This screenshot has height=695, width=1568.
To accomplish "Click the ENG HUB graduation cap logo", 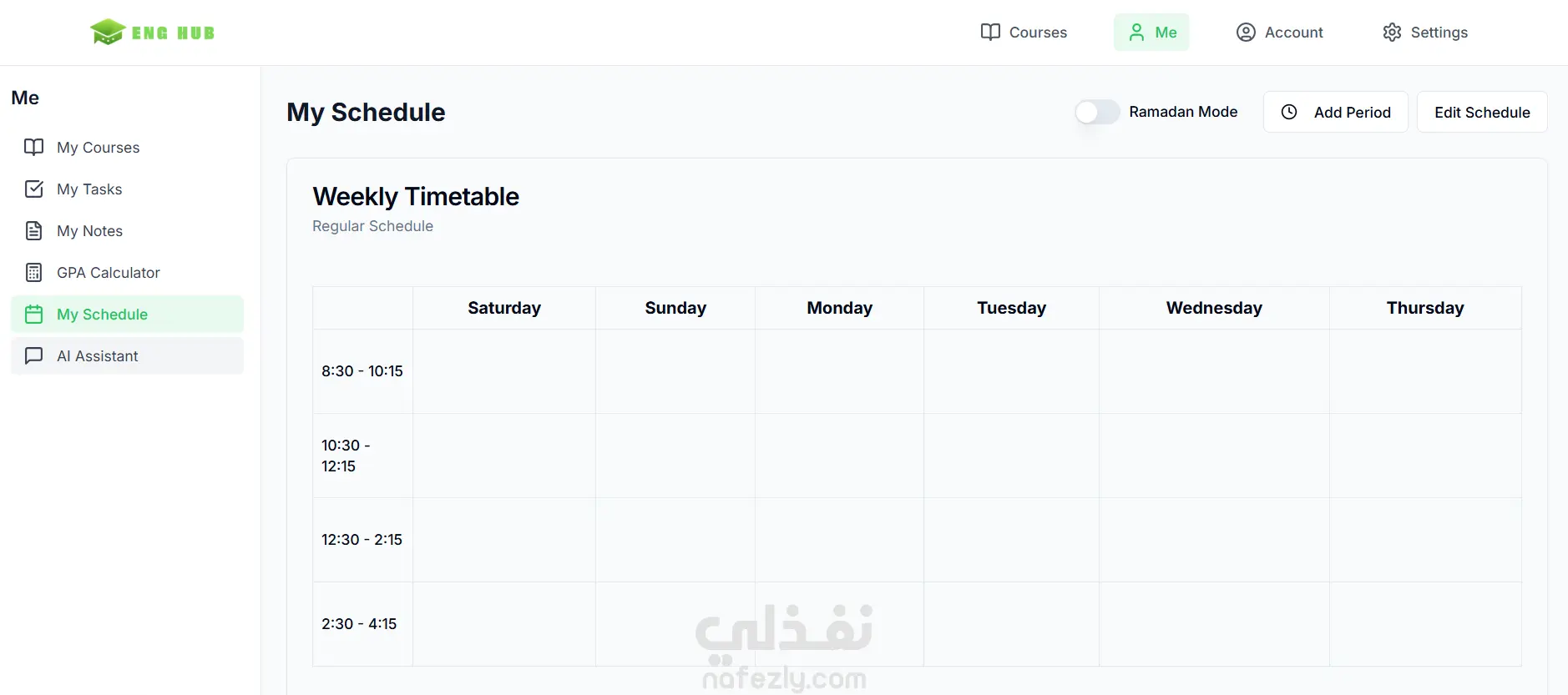I will click(x=108, y=32).
